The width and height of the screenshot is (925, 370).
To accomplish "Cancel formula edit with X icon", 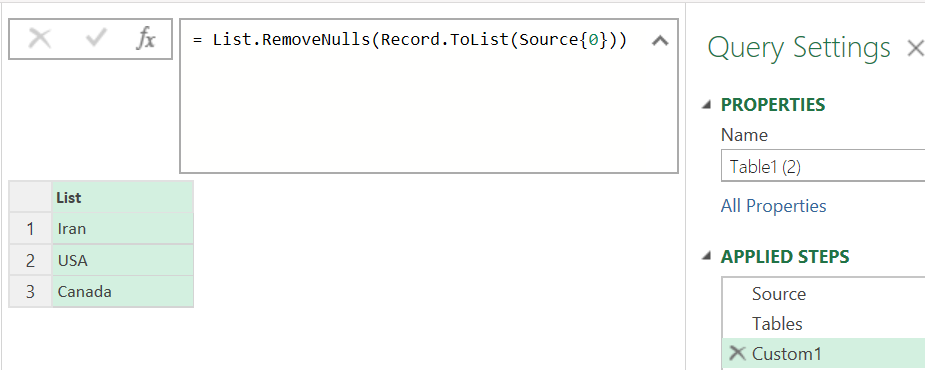I will pyautogui.click(x=40, y=39).
